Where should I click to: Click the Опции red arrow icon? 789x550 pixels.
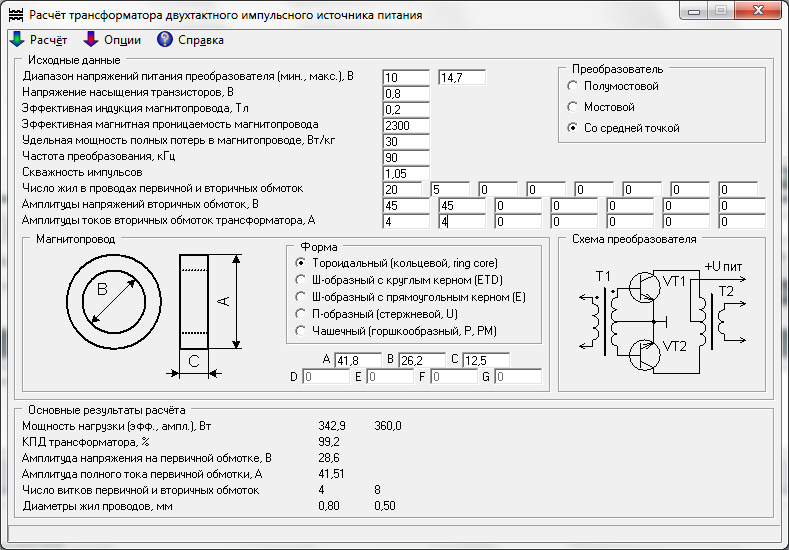(91, 39)
